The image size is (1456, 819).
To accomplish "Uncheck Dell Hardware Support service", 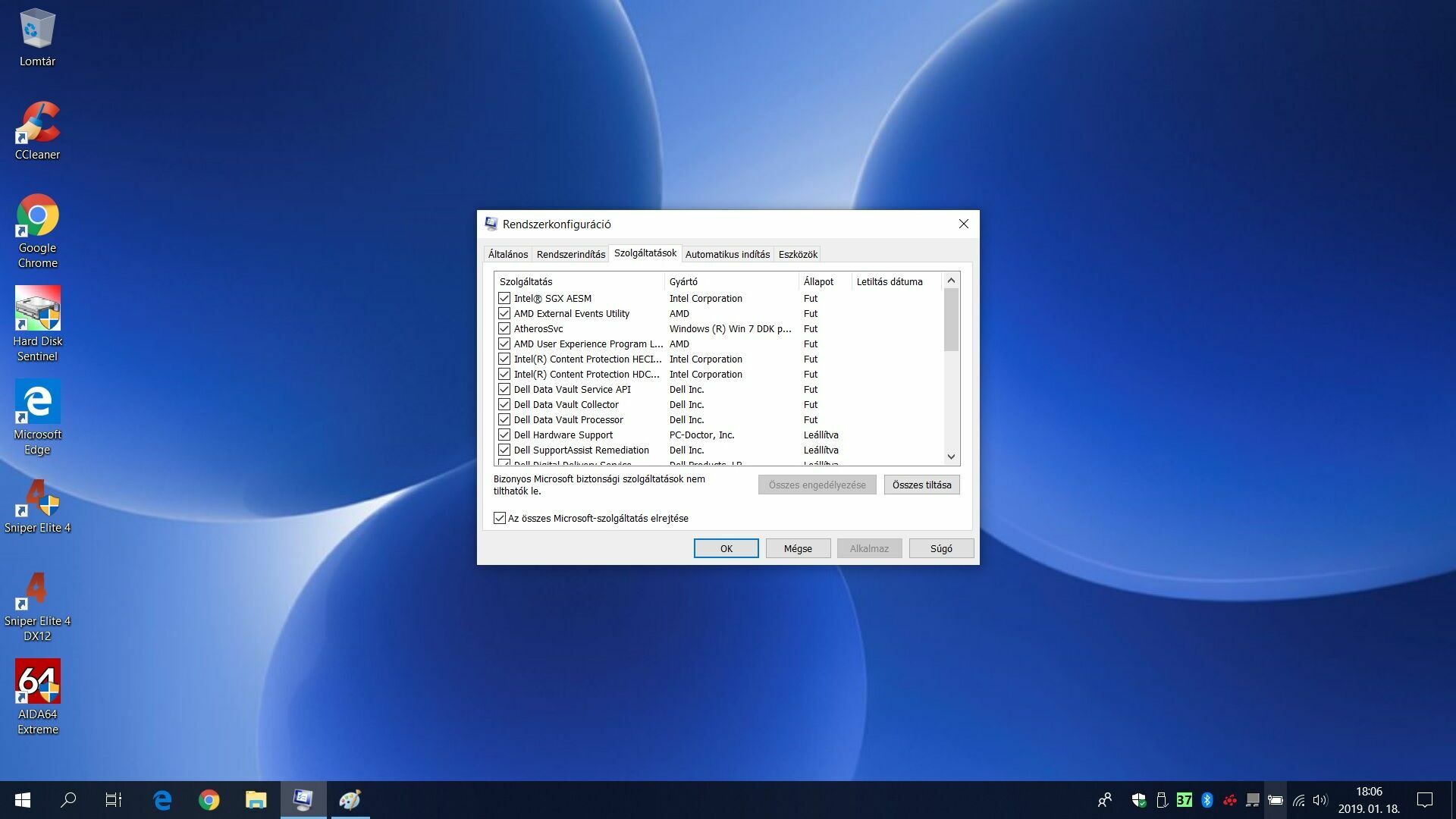I will tap(504, 435).
